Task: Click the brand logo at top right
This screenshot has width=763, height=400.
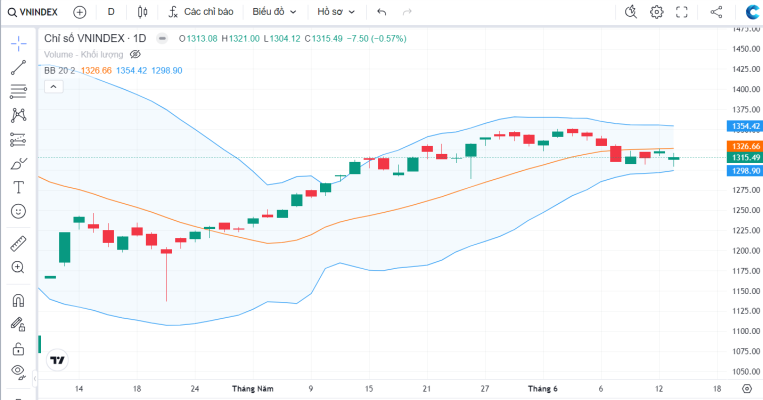Action: pyautogui.click(x=753, y=12)
